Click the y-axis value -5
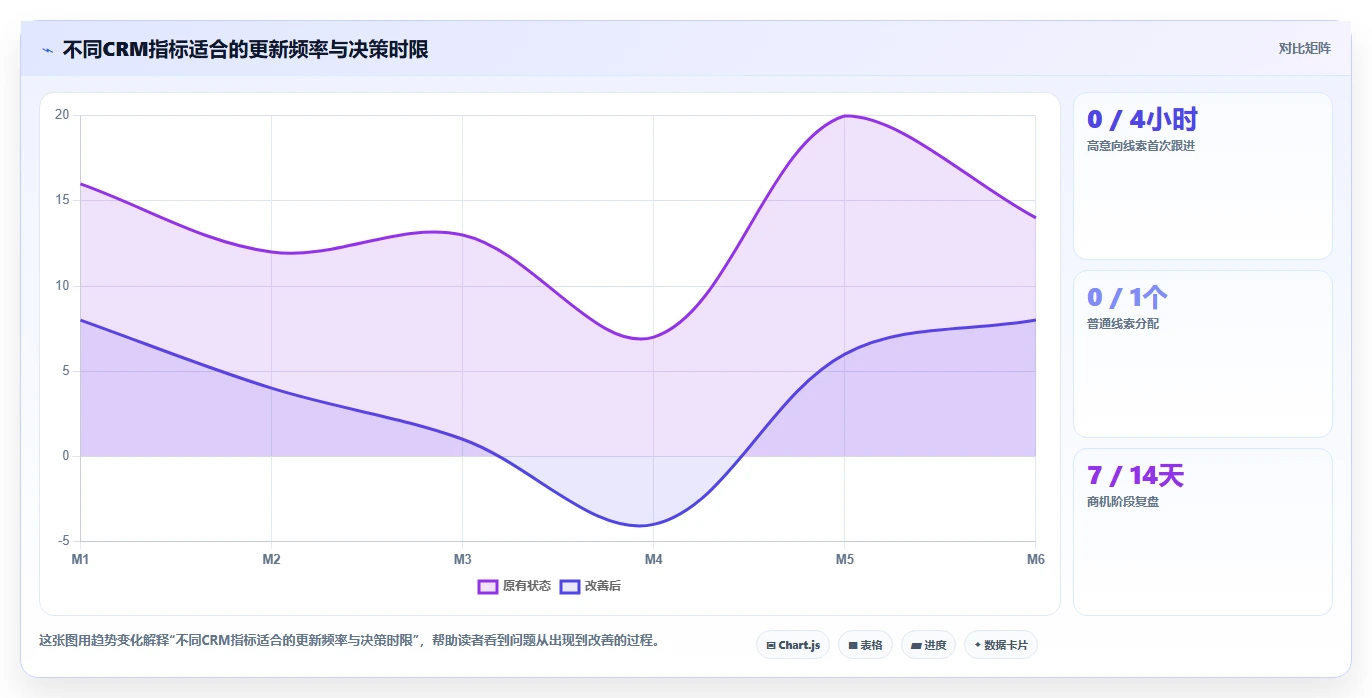Image resolution: width=1372 pixels, height=698 pixels. pyautogui.click(x=64, y=541)
